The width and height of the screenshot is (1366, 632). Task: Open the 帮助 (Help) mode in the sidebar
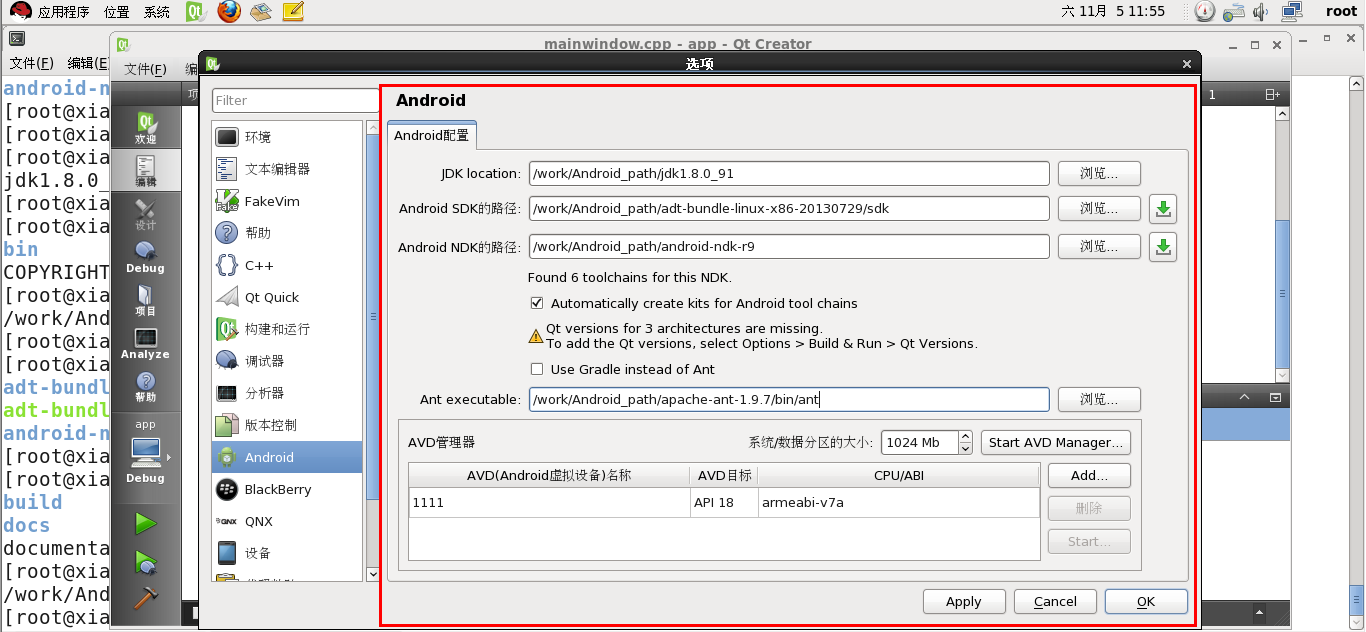[x=146, y=386]
